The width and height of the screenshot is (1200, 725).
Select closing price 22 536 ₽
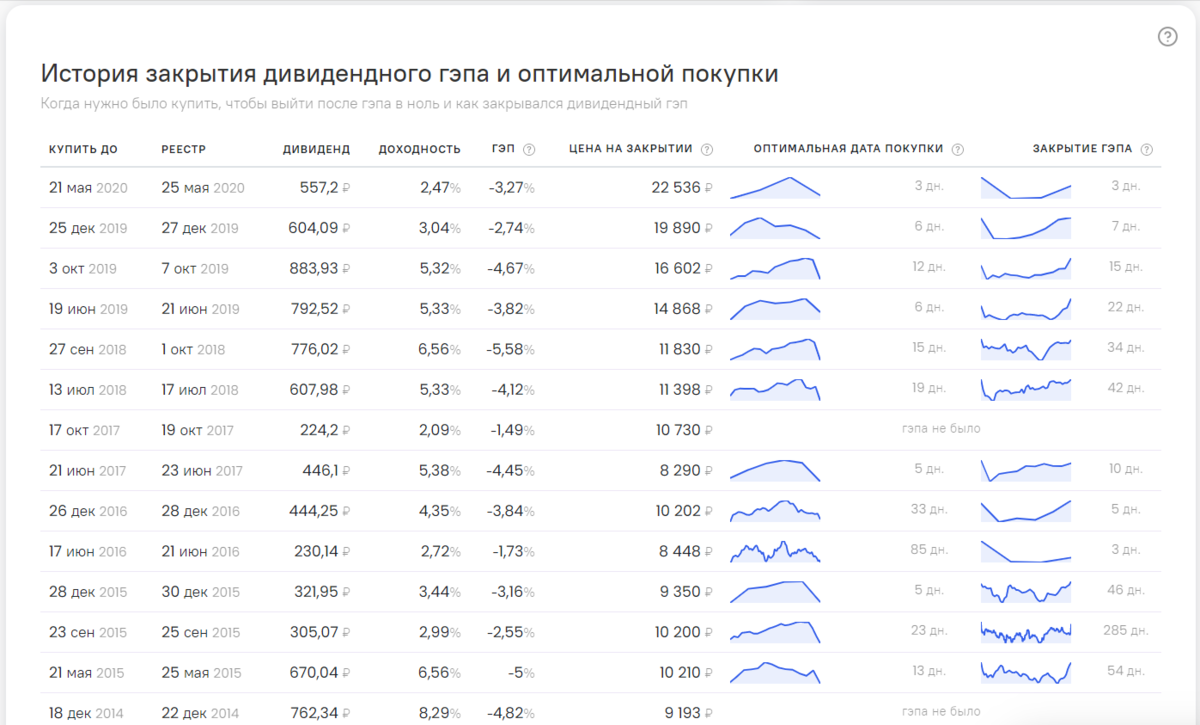(x=682, y=188)
